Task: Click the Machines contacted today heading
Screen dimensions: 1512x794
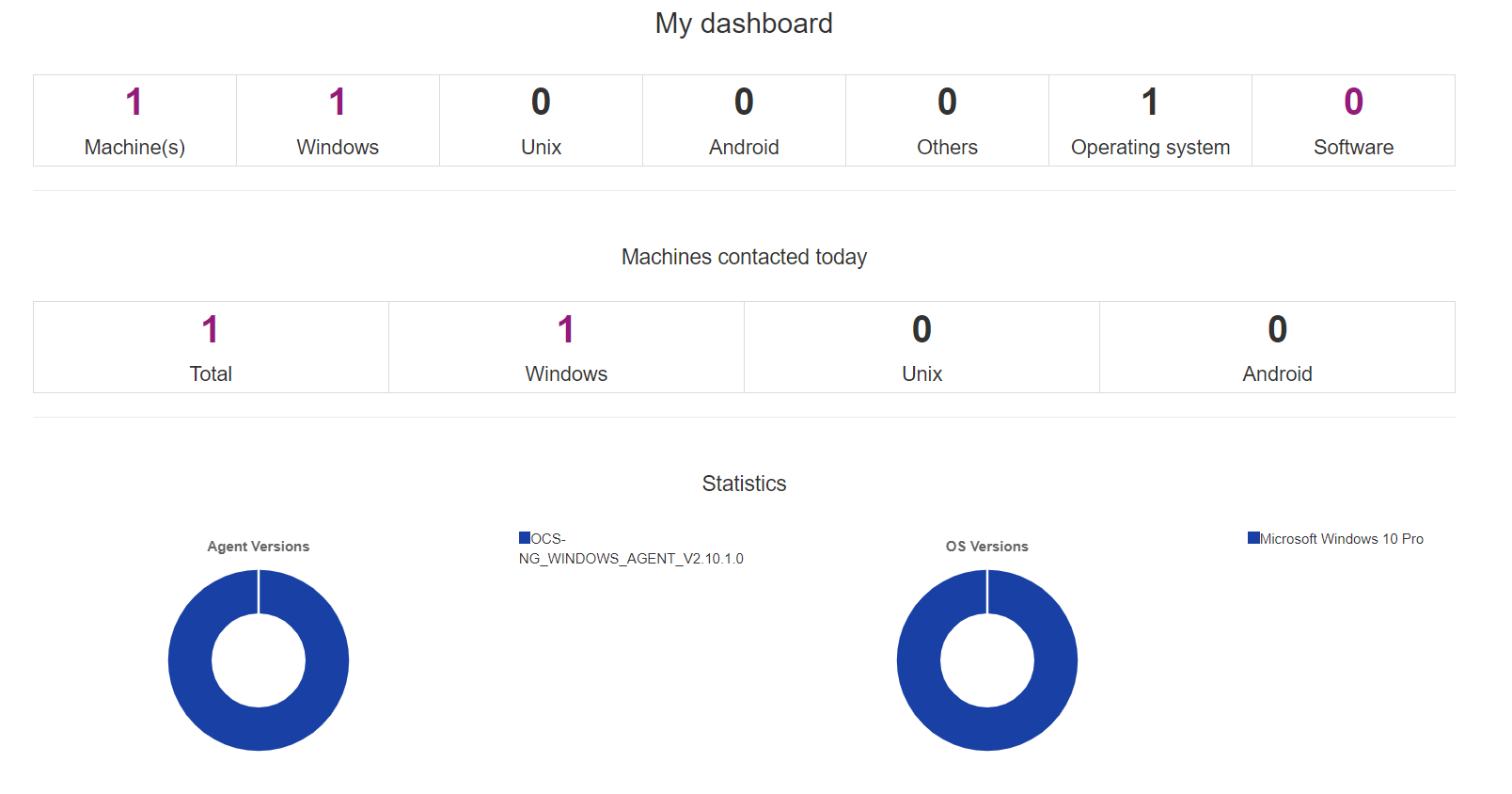Action: (x=744, y=257)
